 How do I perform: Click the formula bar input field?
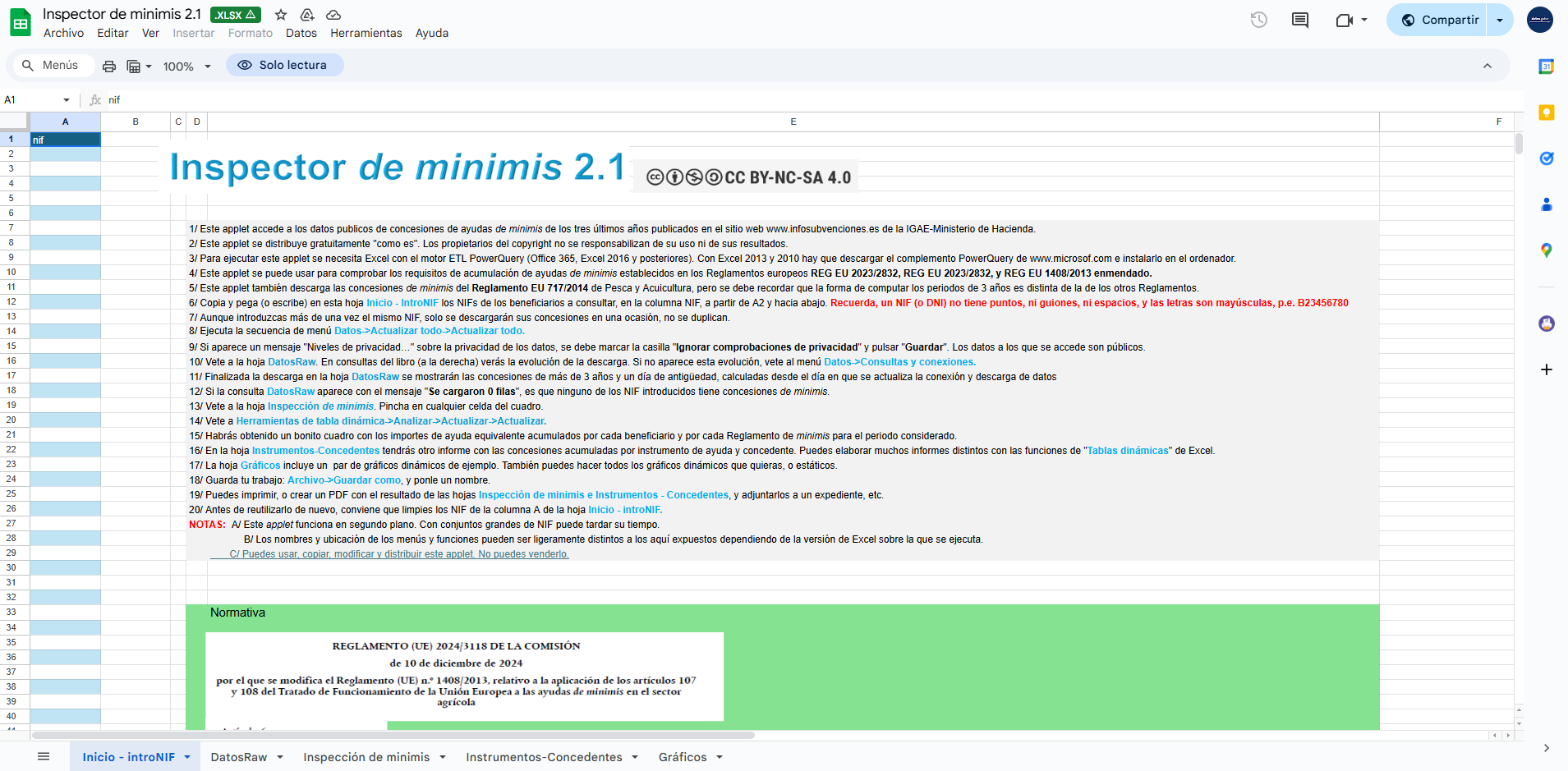tap(739, 100)
